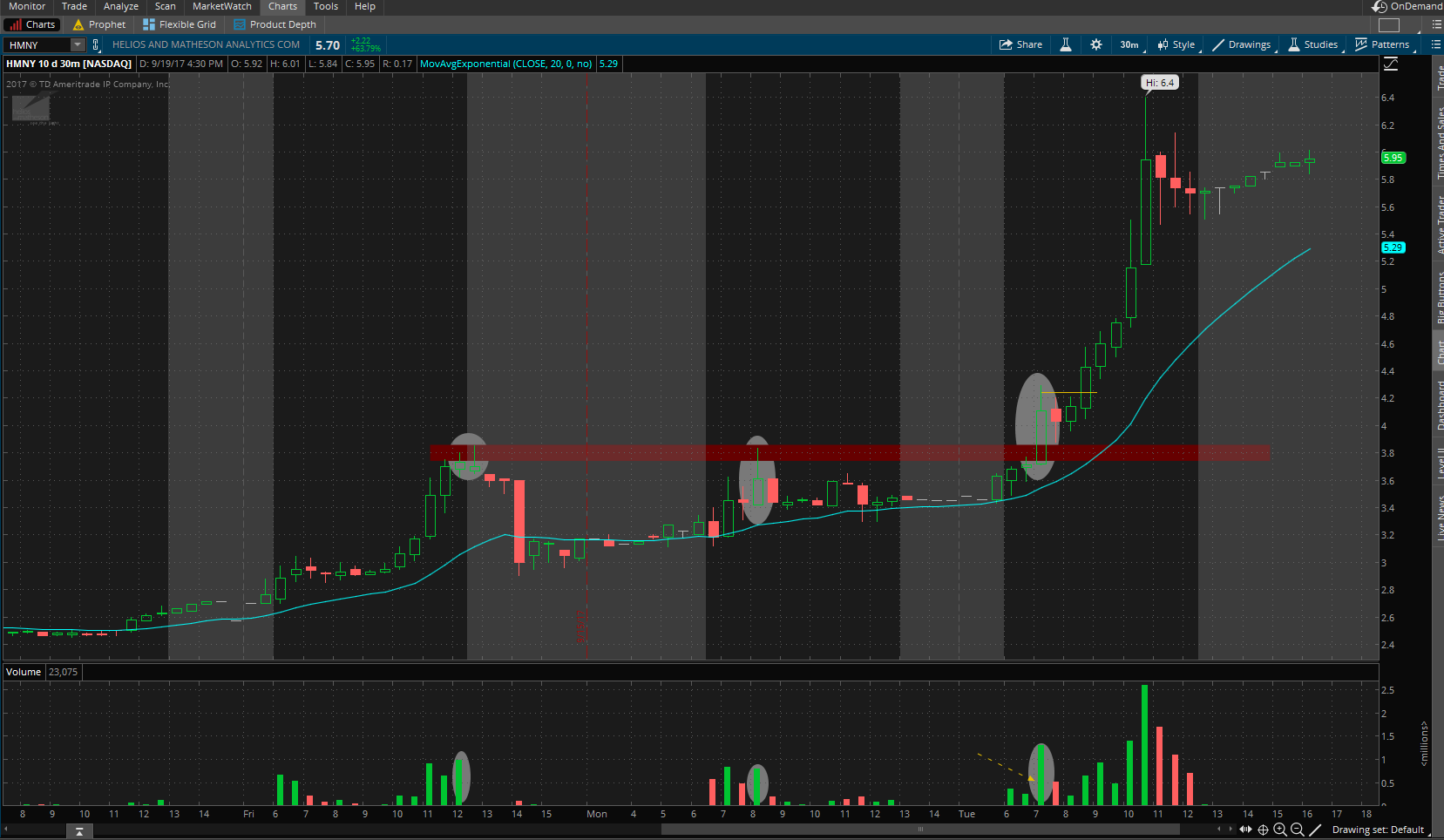Open the Help tab
The width and height of the screenshot is (1444, 840).
[x=365, y=6]
